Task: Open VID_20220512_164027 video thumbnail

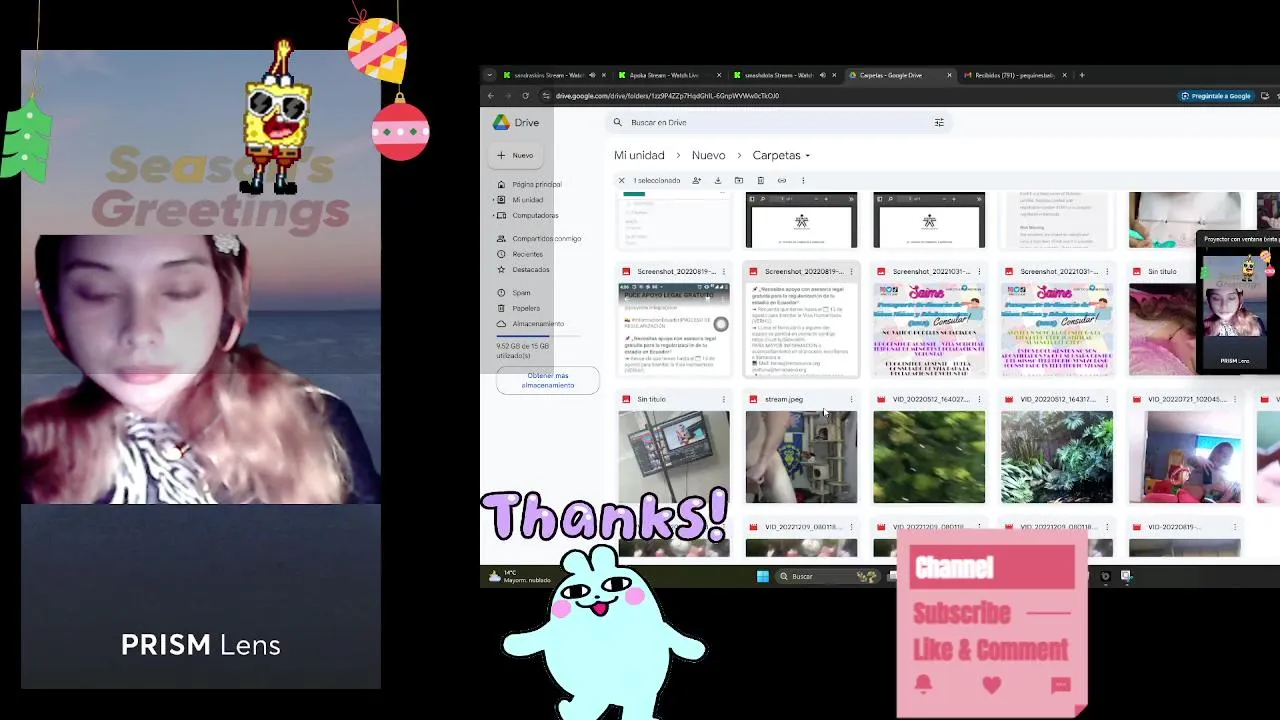Action: pyautogui.click(x=929, y=457)
